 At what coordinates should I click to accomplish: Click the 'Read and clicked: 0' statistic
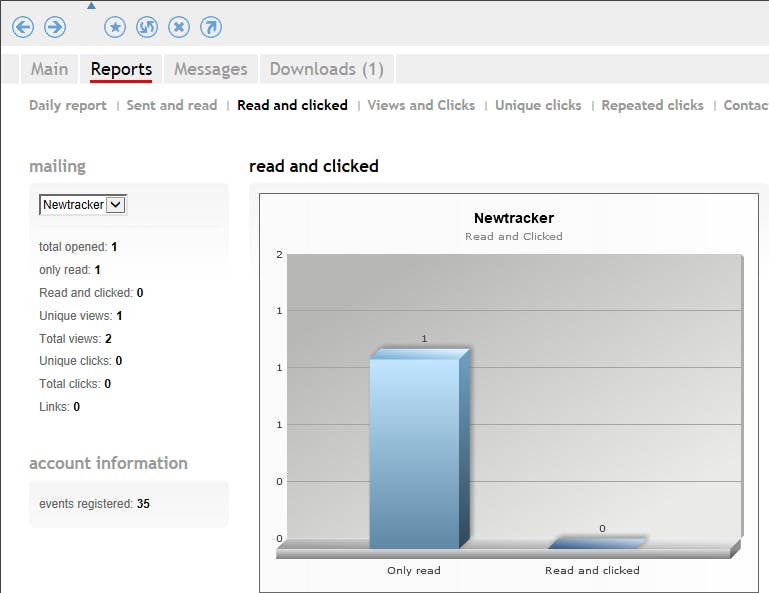[x=91, y=293]
